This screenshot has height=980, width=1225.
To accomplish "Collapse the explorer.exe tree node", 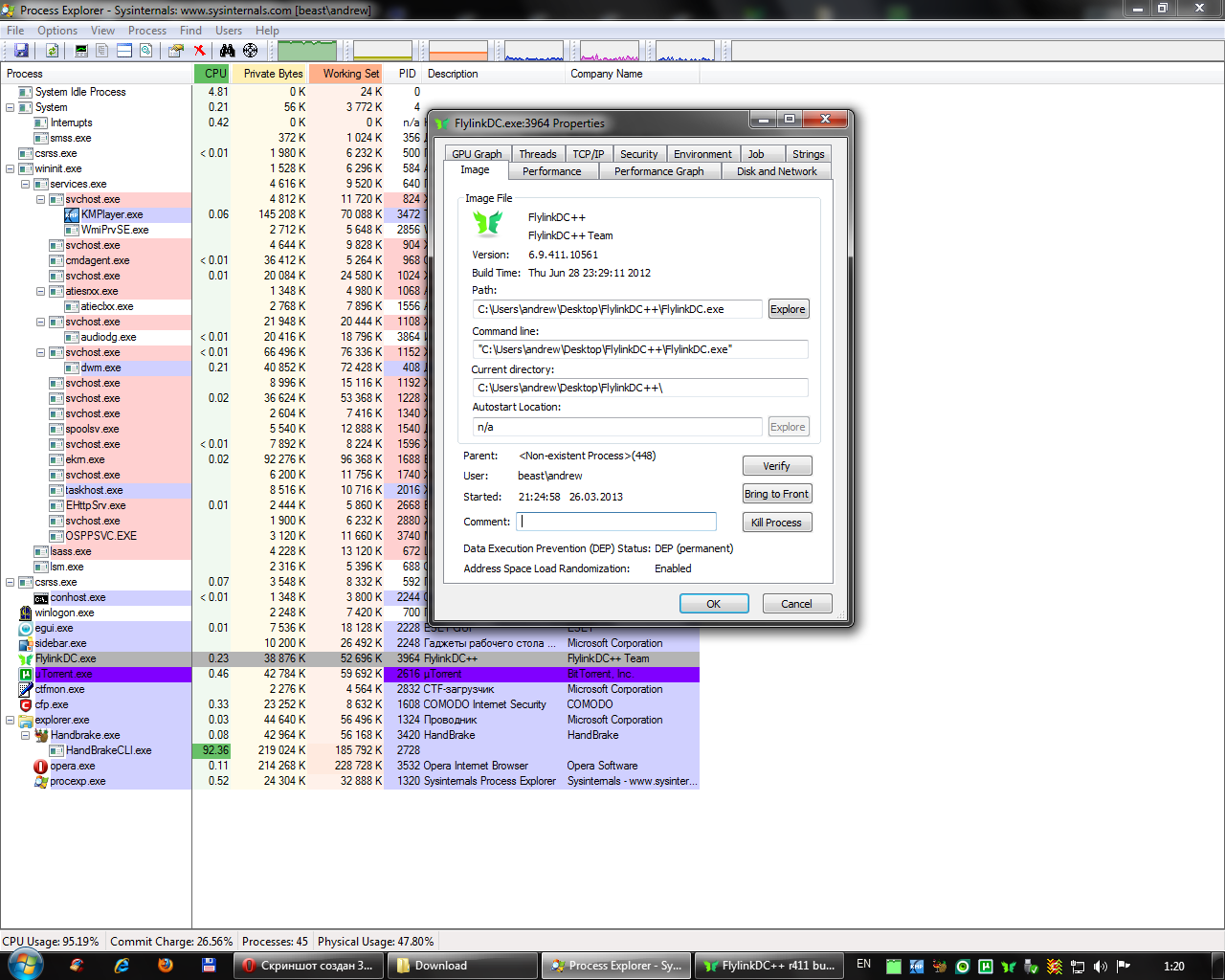I will pos(11,720).
